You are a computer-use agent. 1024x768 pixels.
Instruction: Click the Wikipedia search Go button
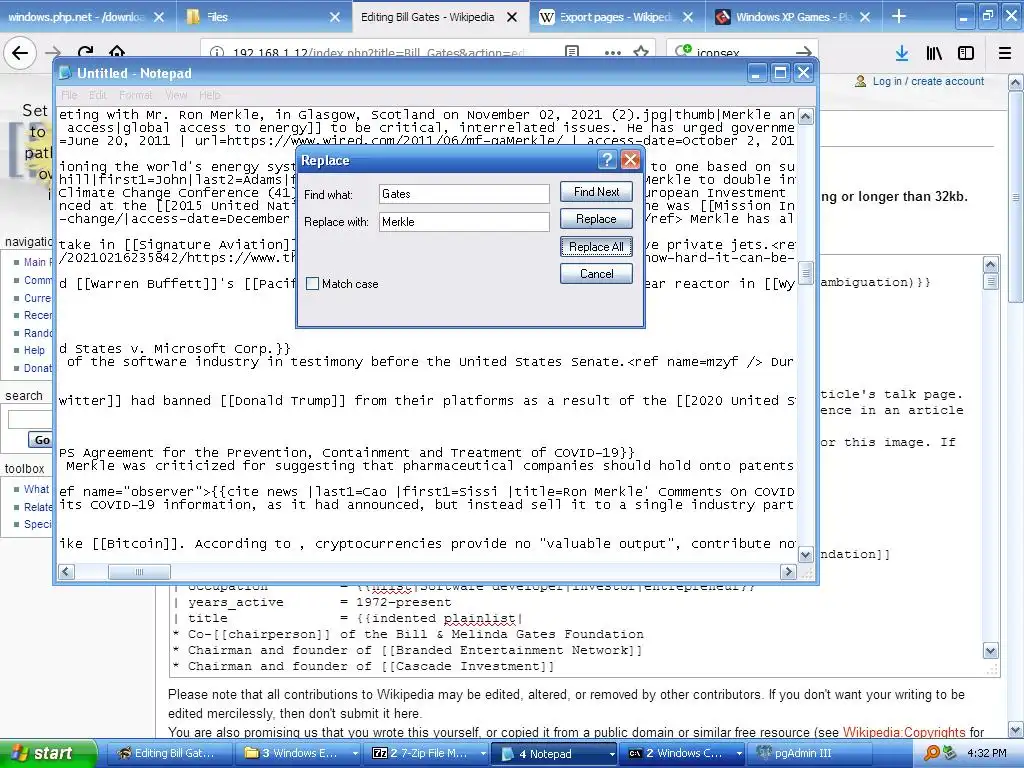tap(41, 440)
